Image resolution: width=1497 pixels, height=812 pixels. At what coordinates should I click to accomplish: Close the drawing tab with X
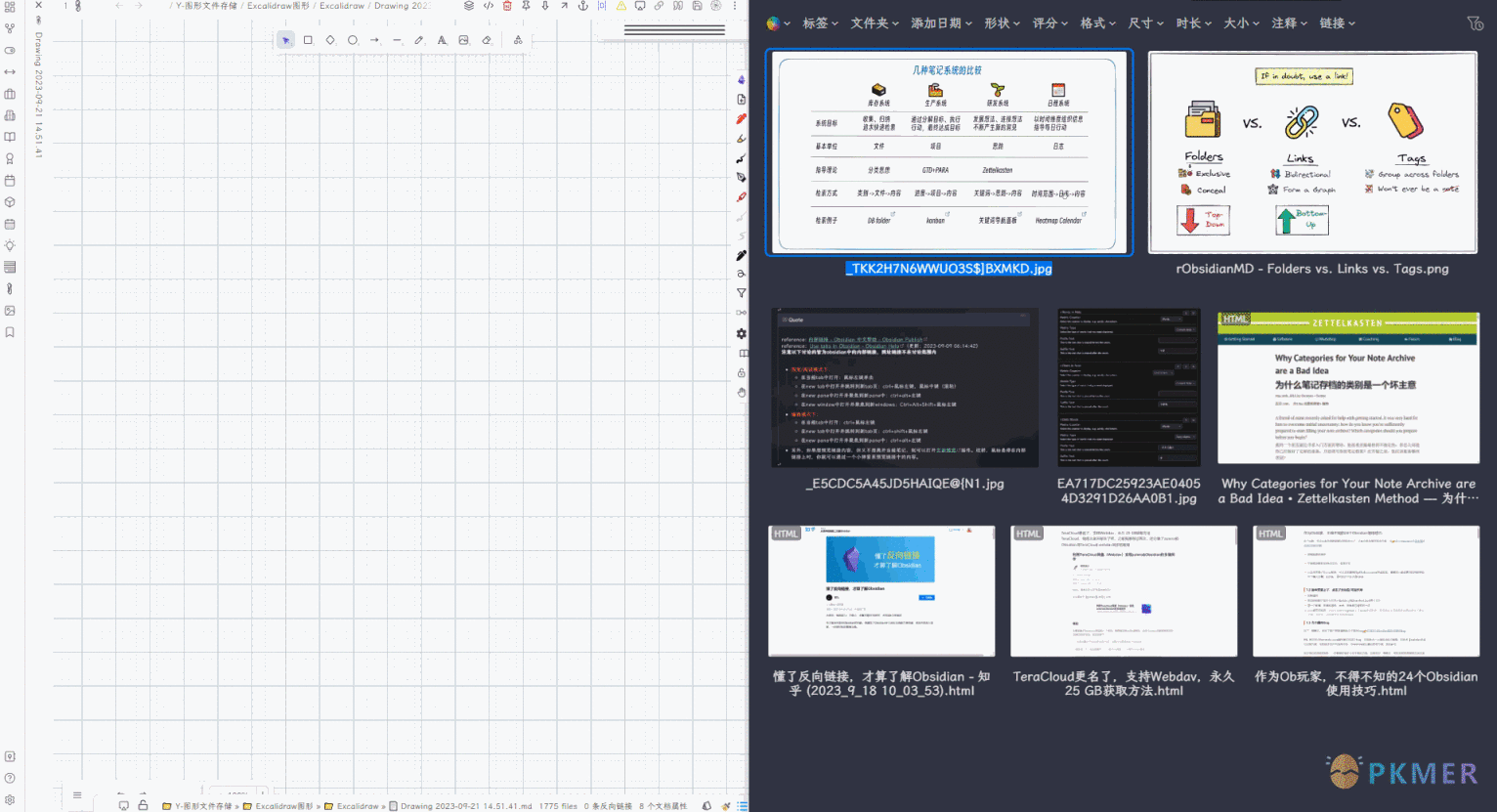click(39, 6)
